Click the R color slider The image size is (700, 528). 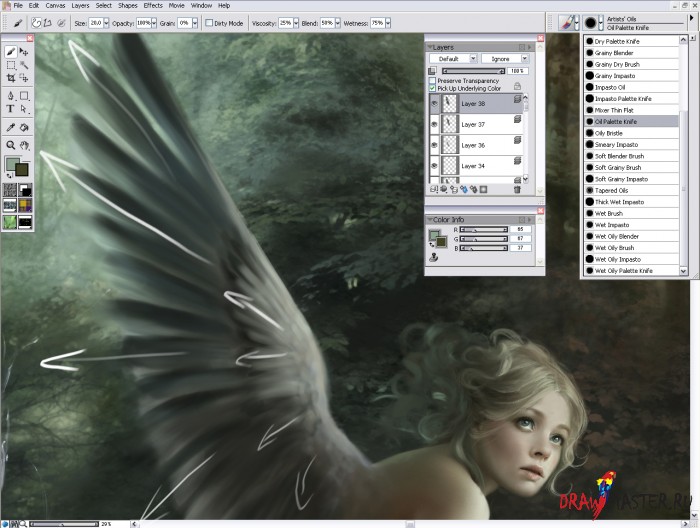[484, 229]
